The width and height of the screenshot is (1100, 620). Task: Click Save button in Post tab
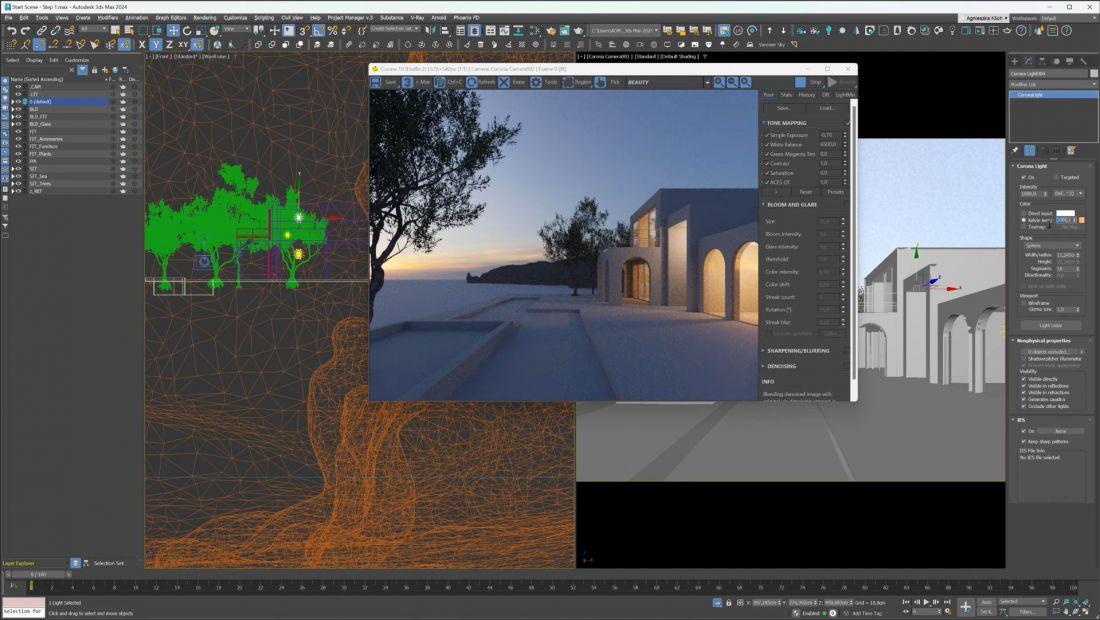[784, 108]
